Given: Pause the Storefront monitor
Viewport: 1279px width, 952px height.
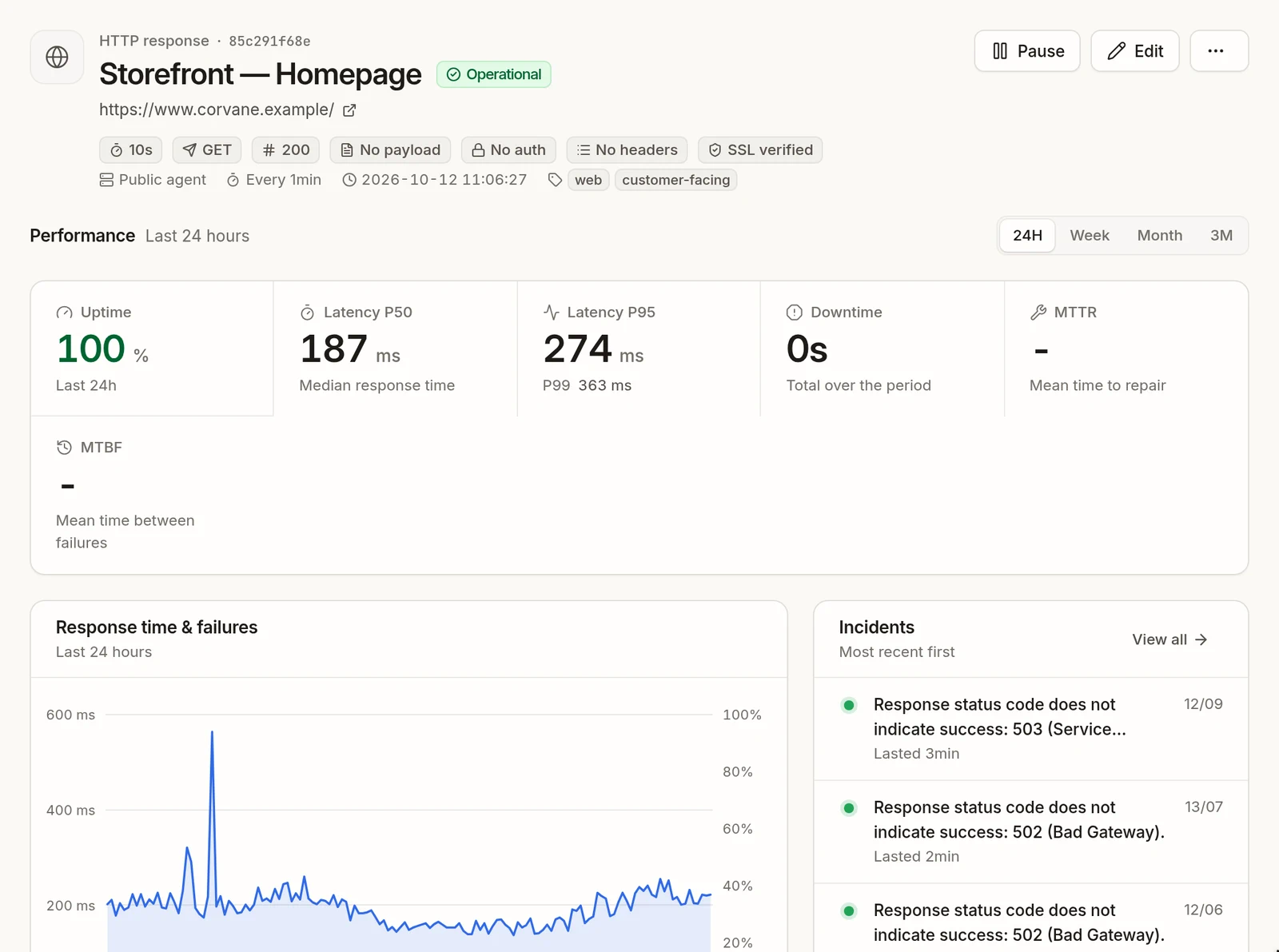Looking at the screenshot, I should point(1027,51).
